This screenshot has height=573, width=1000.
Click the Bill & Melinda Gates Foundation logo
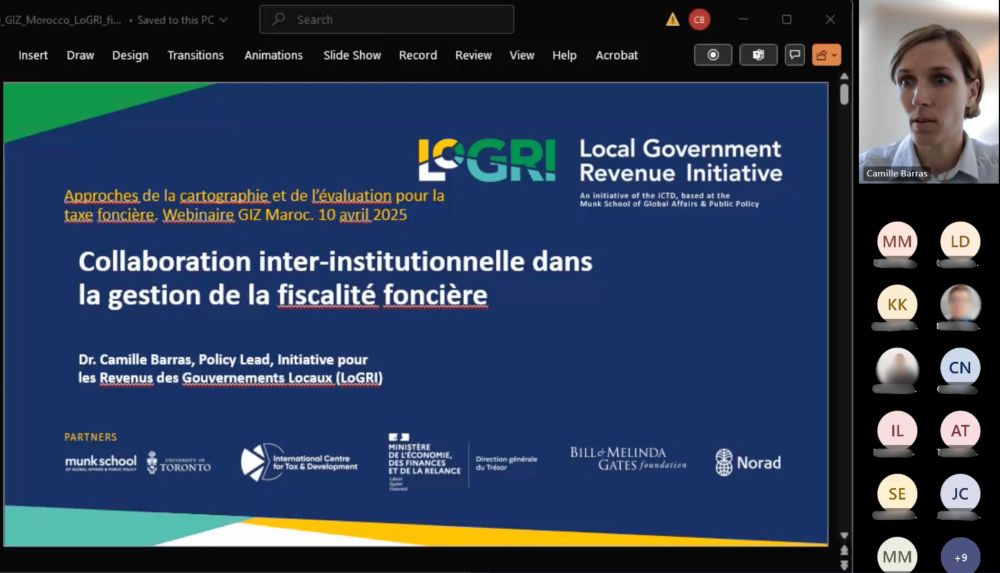628,459
